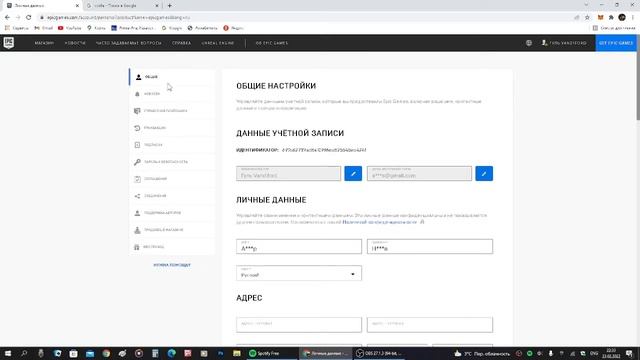Open МАГАЗИН in the top navigation
This screenshot has width=640, height=360.
(44, 43)
